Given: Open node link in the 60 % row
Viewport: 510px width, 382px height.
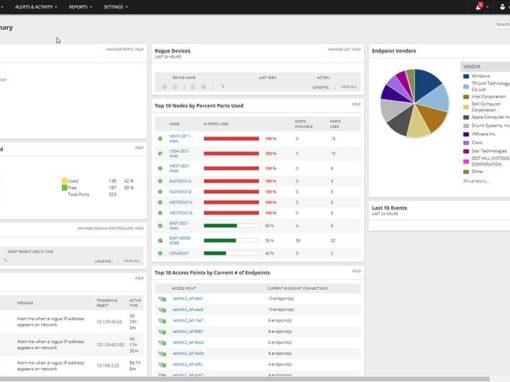Looking at the screenshot, I should [179, 226].
